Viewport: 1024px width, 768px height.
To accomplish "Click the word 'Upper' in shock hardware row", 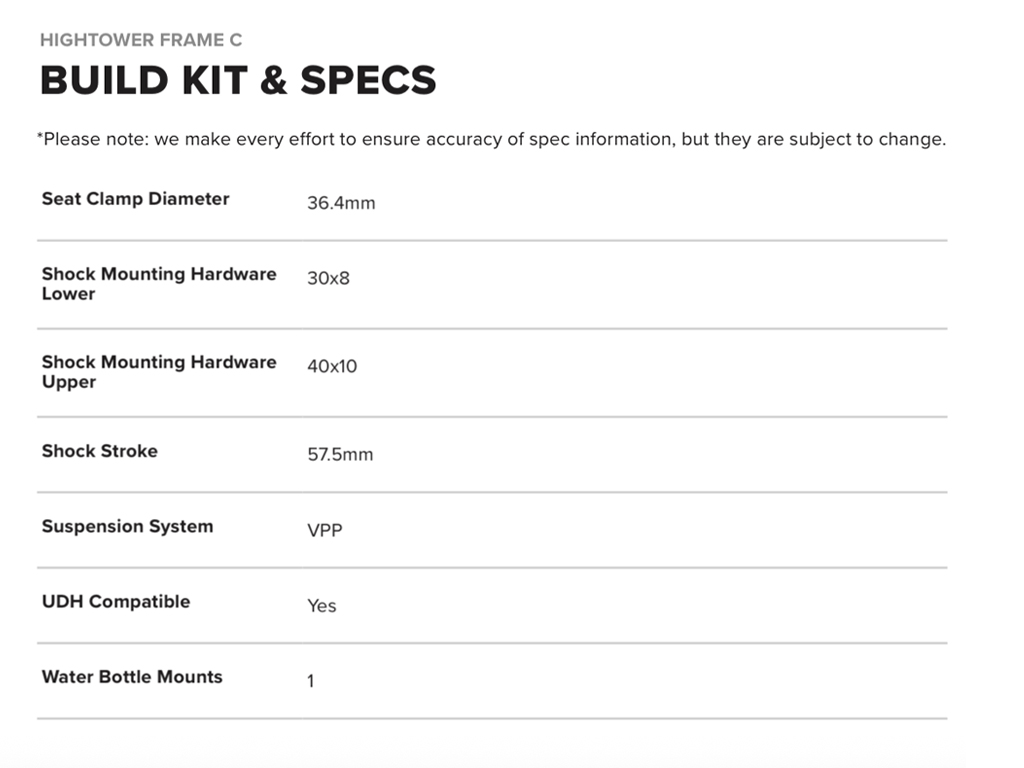I will click(69, 382).
